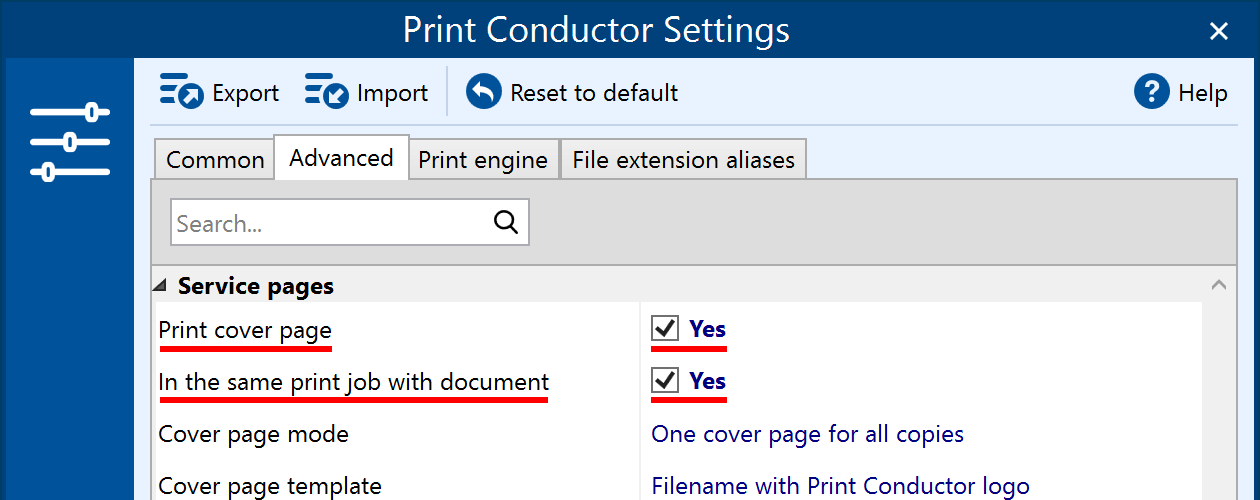
Task: Collapse the Service pages section triangle
Action: click(x=161, y=286)
